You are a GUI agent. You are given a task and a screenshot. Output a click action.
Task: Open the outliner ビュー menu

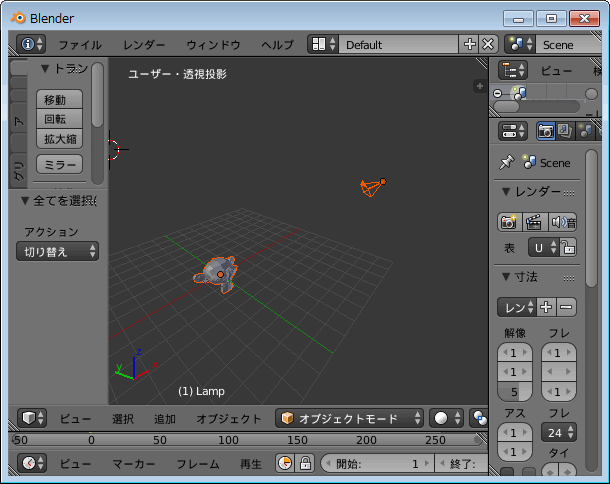click(x=556, y=70)
